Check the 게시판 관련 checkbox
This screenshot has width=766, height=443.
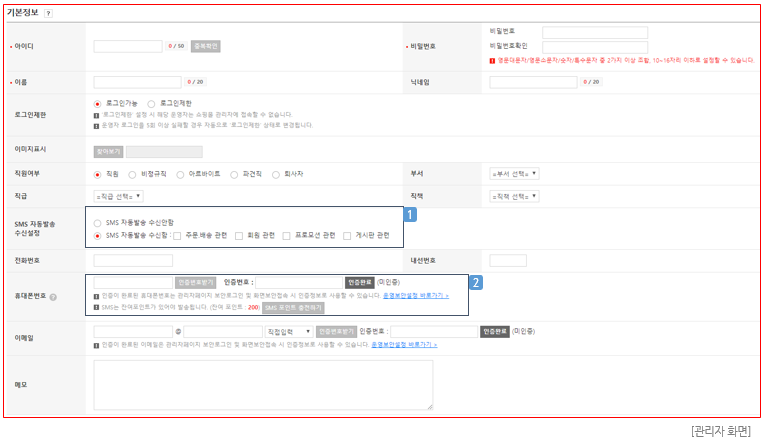coord(347,236)
